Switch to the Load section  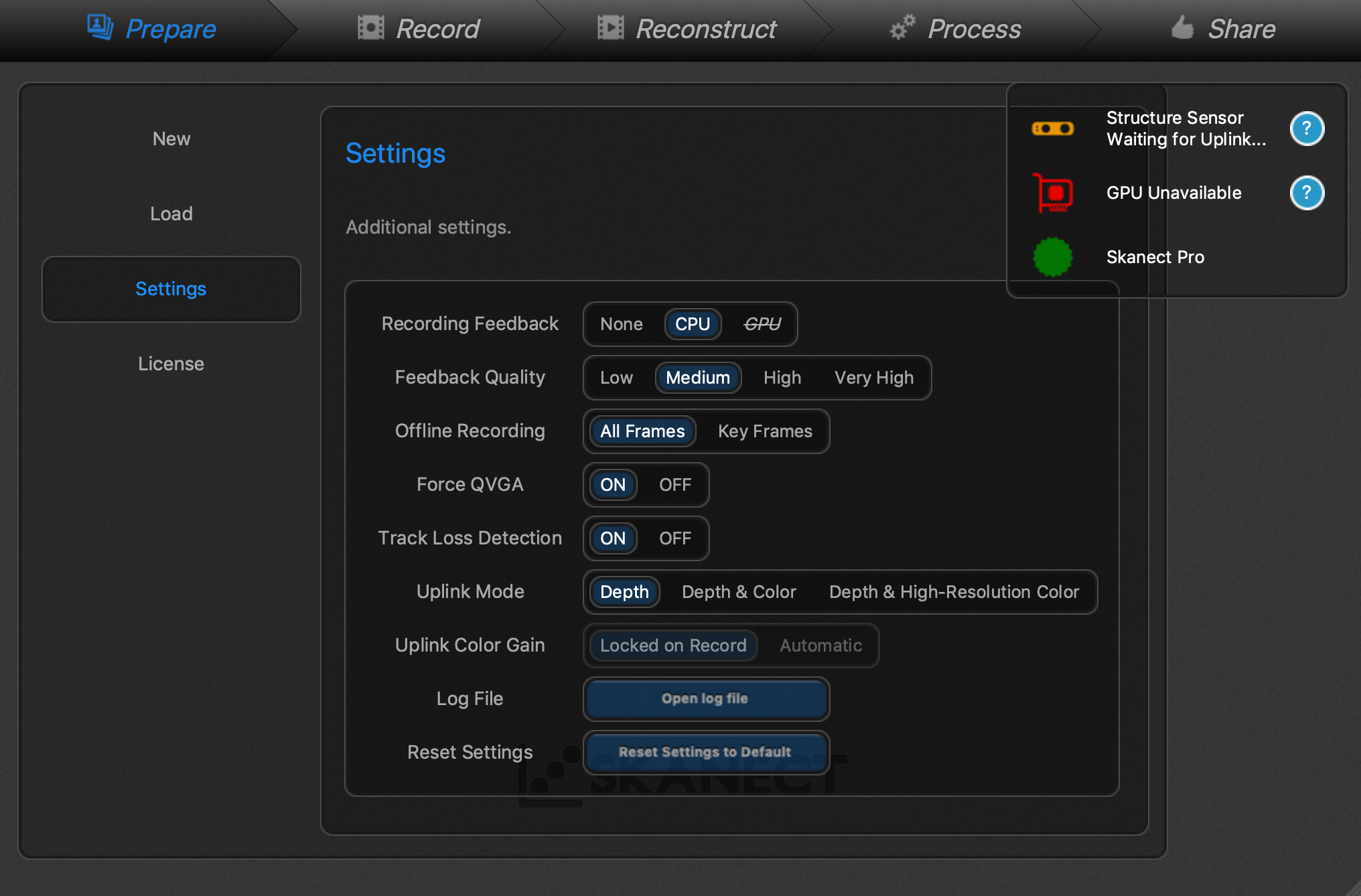click(171, 214)
